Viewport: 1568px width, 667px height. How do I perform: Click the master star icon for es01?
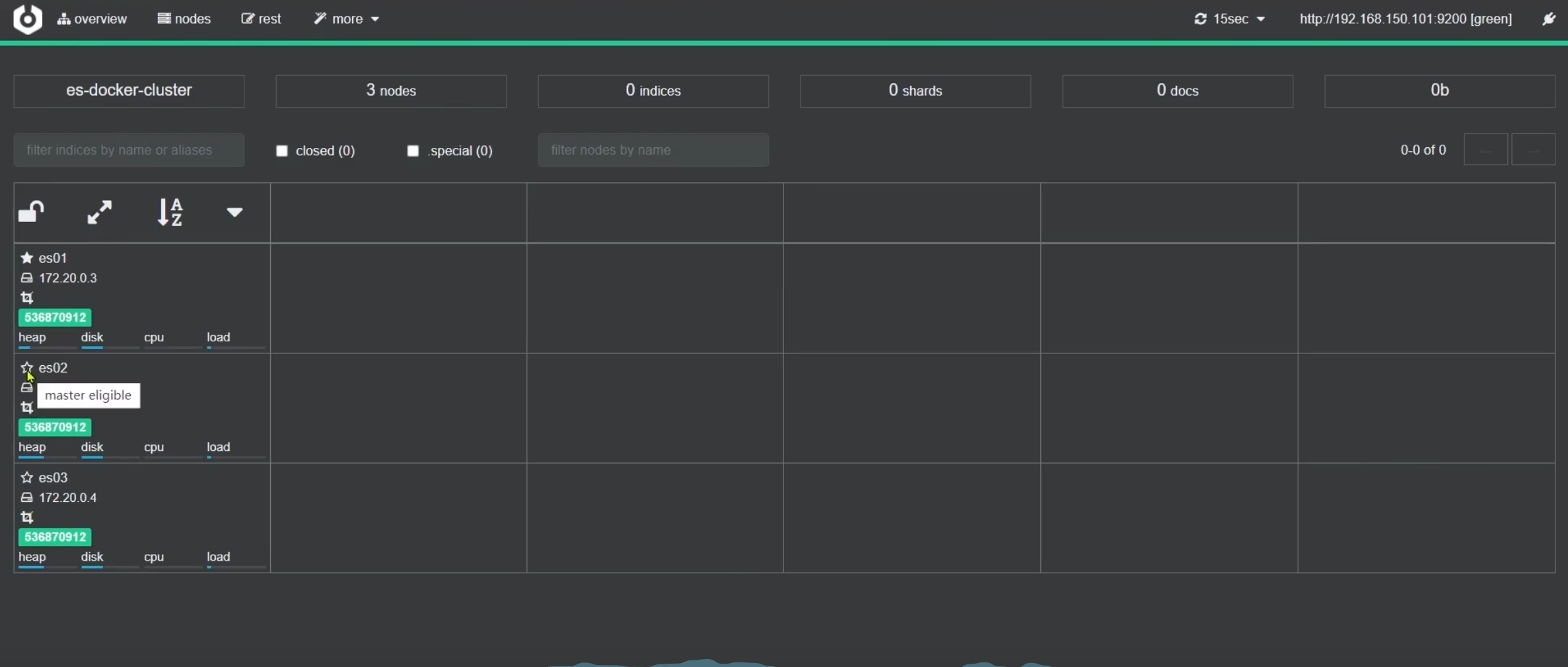[x=26, y=258]
